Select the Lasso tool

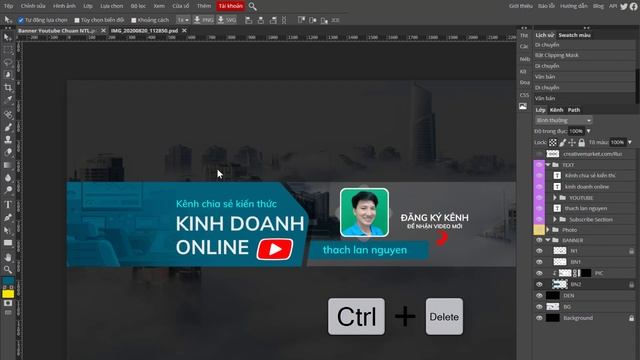coord(8,62)
